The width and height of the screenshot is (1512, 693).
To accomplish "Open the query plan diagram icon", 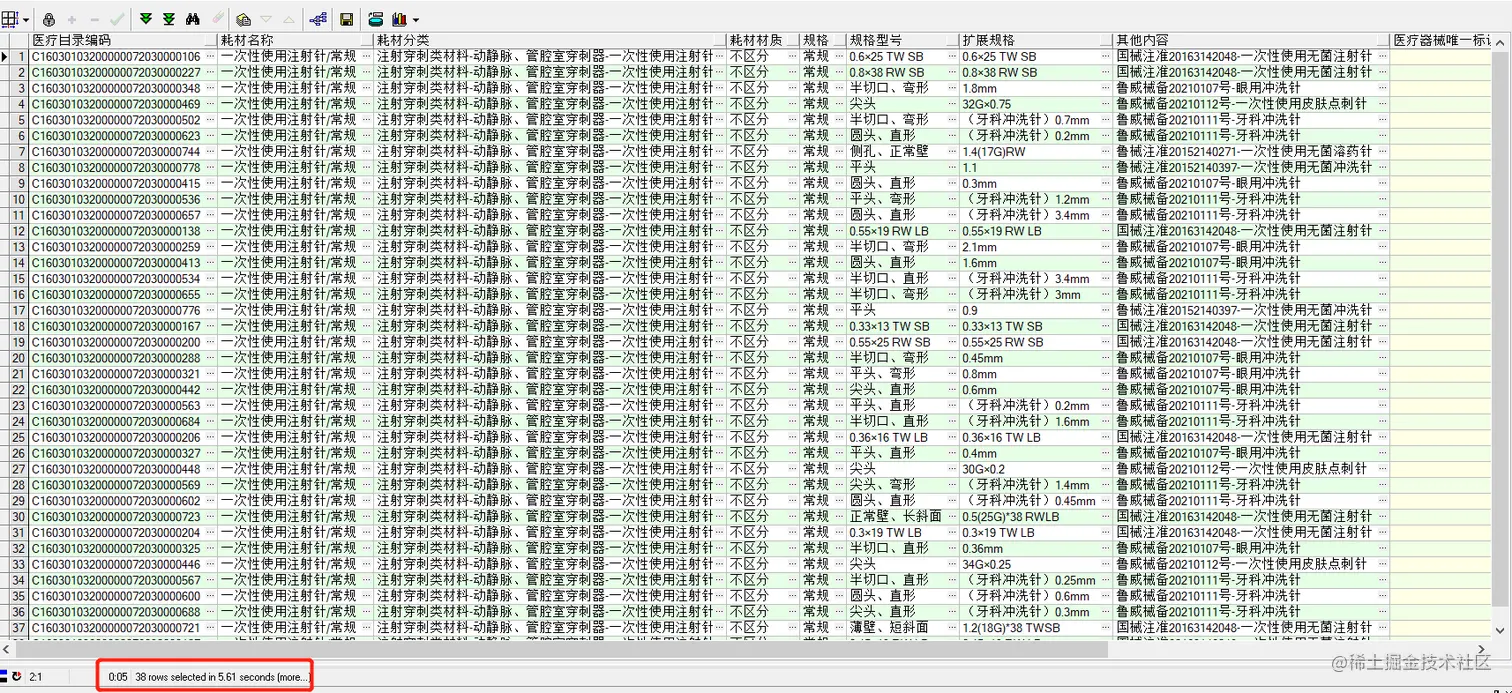I will (x=318, y=18).
